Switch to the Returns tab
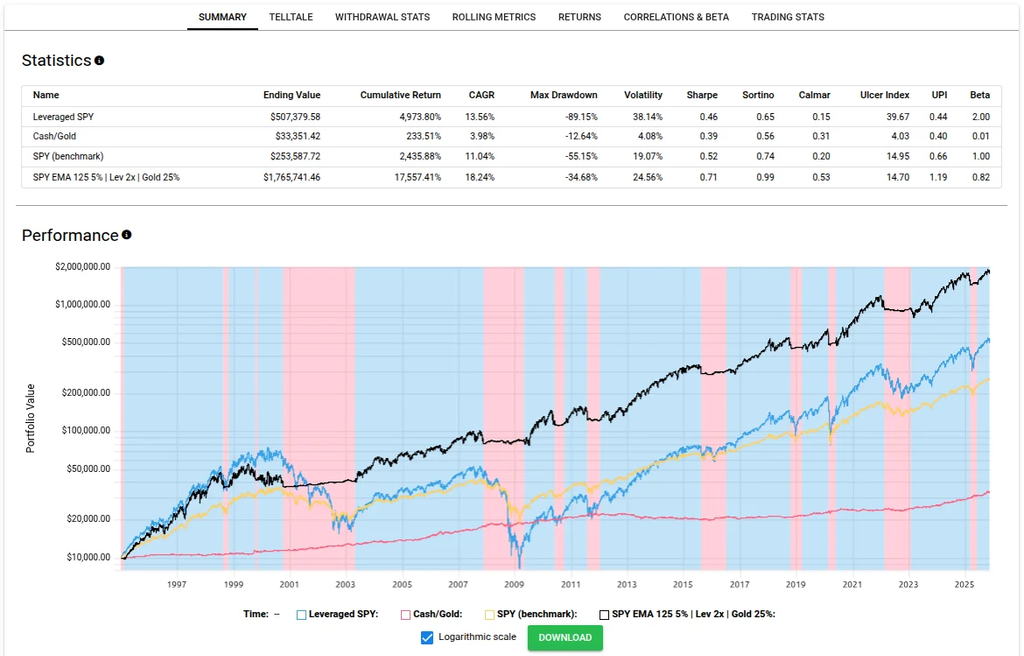 click(579, 17)
